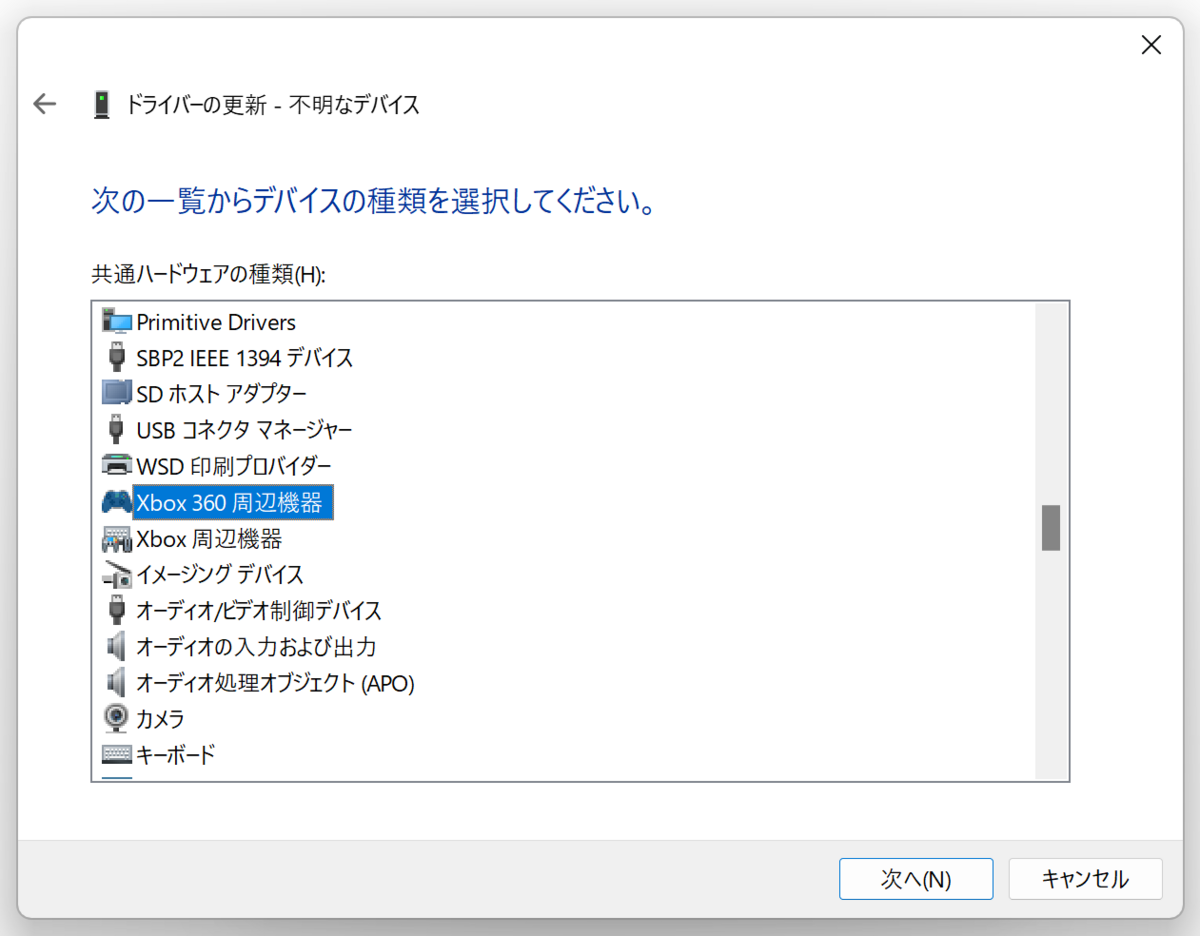Click the list's vertical scrollbar thumb

click(1050, 528)
